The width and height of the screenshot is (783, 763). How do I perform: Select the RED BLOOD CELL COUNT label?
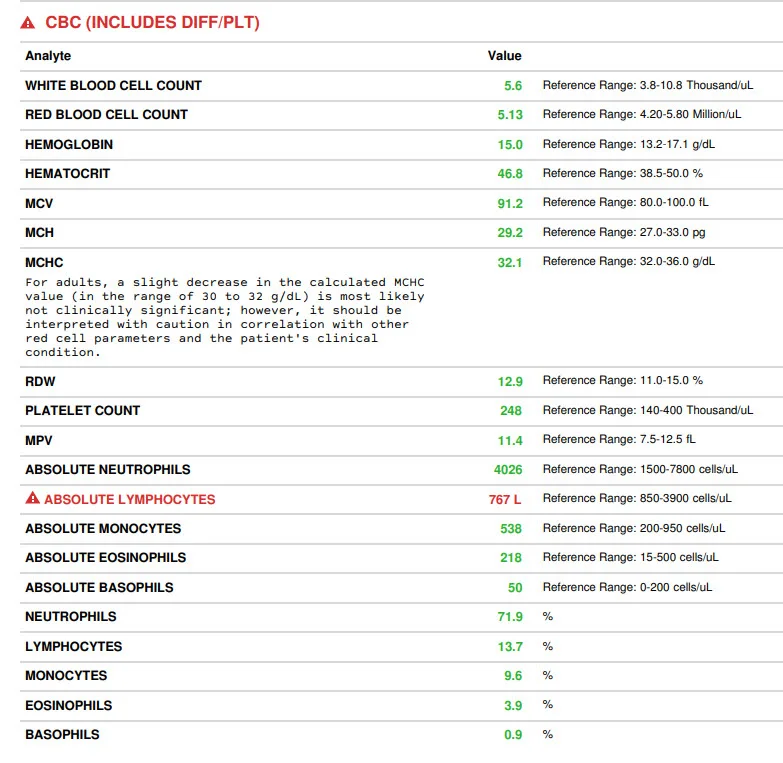tap(106, 115)
